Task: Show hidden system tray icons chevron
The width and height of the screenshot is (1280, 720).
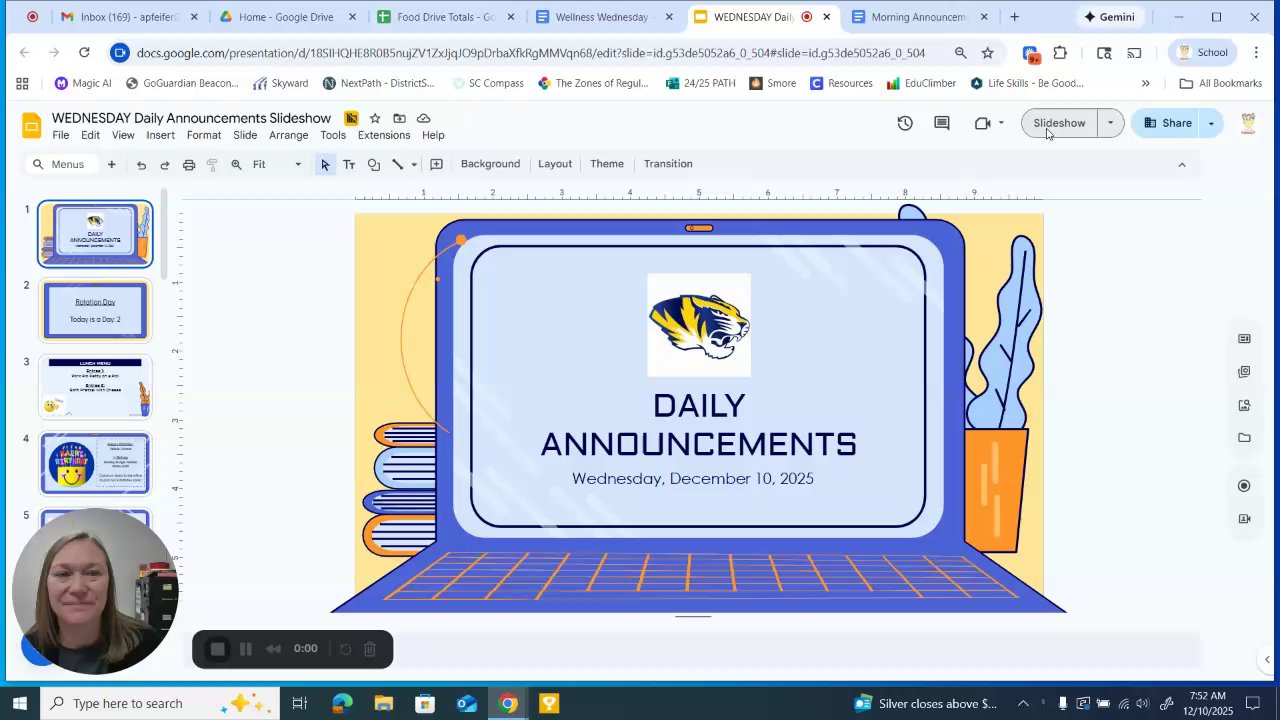Action: (x=1023, y=703)
